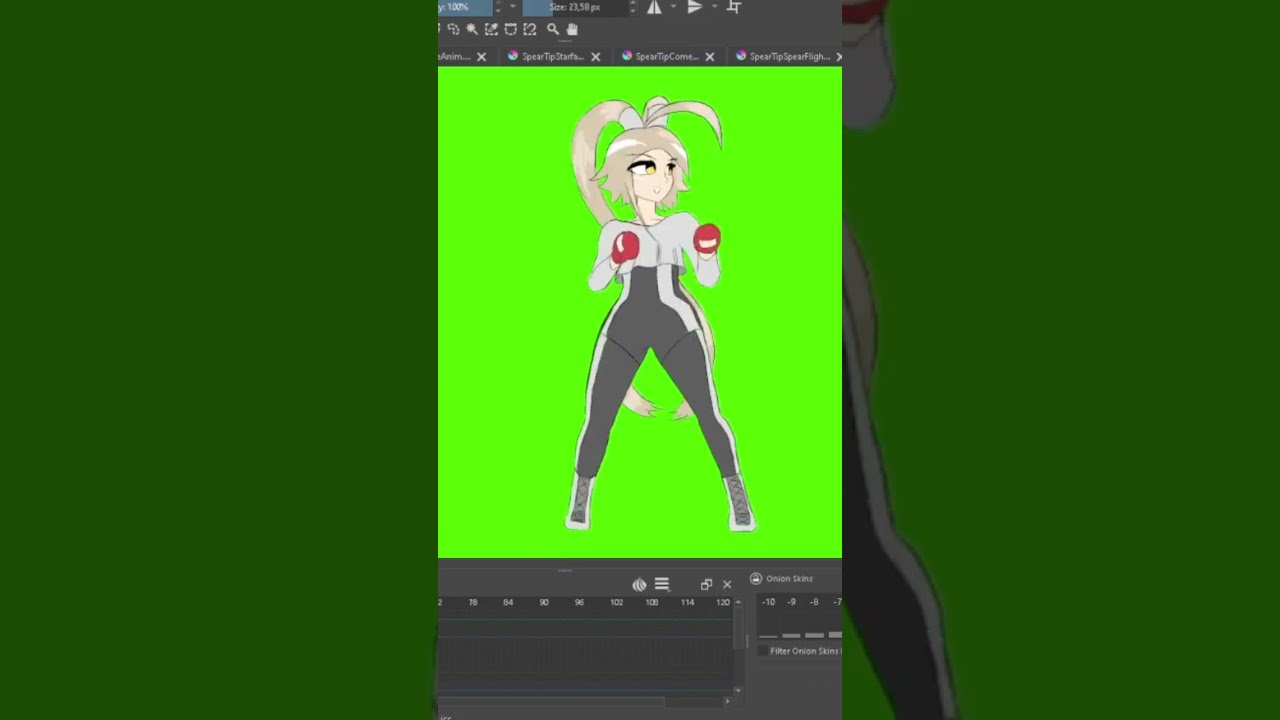Click the horizontal mirror tool icon
1280x720 pixels.
click(x=654, y=8)
